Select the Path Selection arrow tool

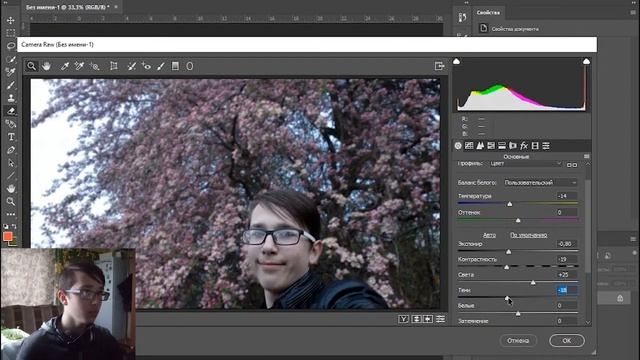pos(11,163)
